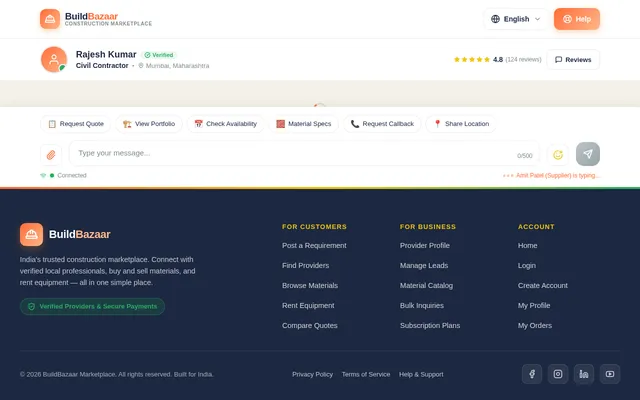Open the My Profile link
This screenshot has width=640, height=400.
pyautogui.click(x=534, y=305)
